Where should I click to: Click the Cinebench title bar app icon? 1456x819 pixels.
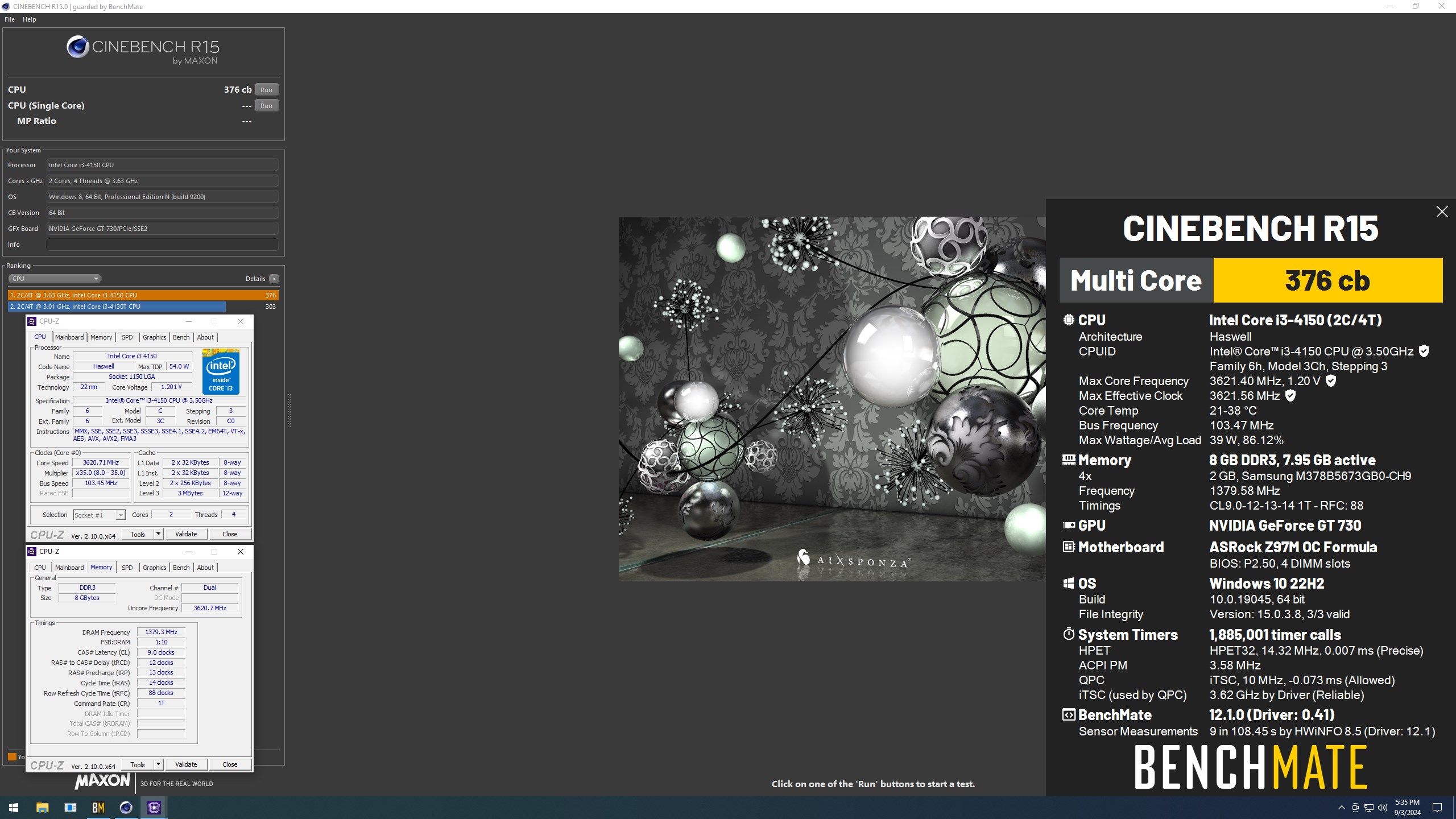6,6
